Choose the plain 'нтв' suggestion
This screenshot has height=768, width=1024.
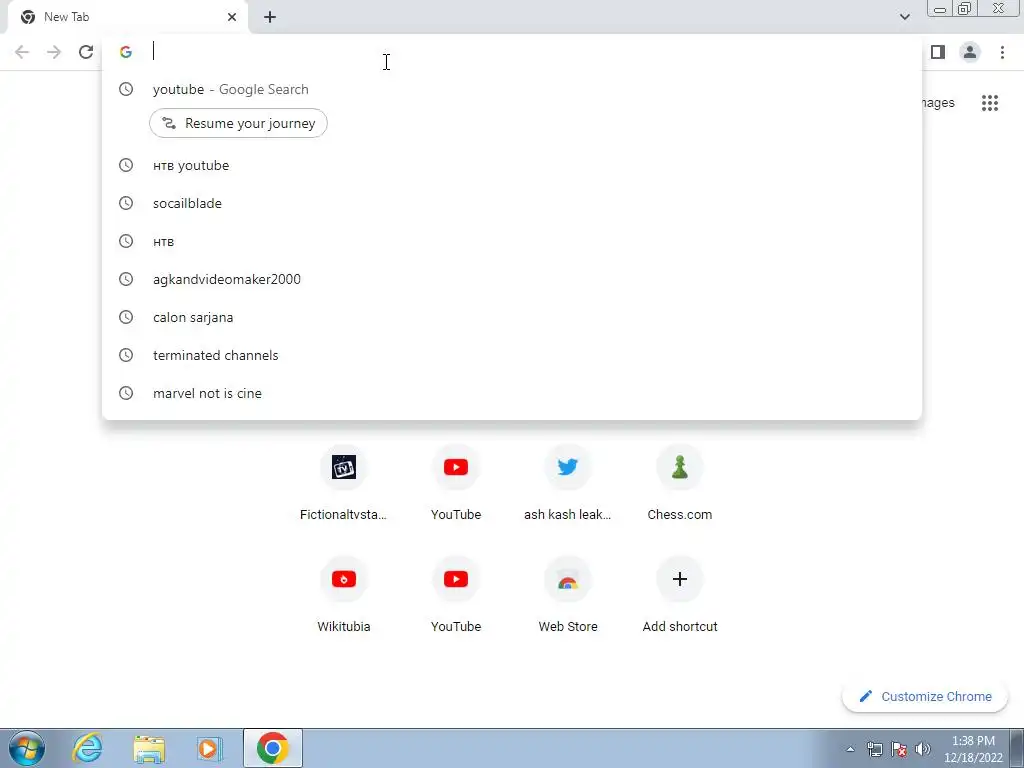(x=512, y=242)
